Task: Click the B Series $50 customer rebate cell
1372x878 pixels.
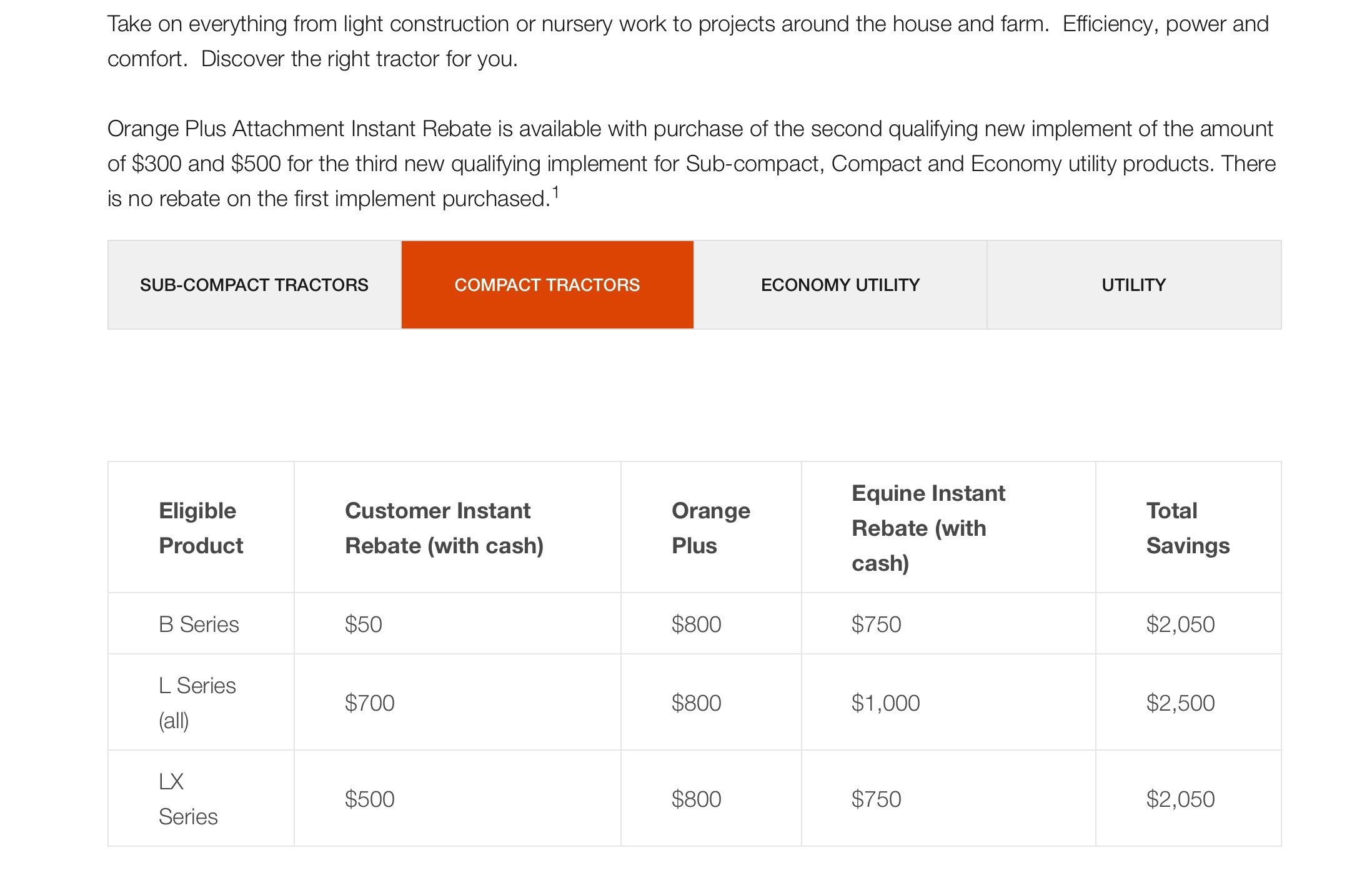Action: click(x=364, y=624)
